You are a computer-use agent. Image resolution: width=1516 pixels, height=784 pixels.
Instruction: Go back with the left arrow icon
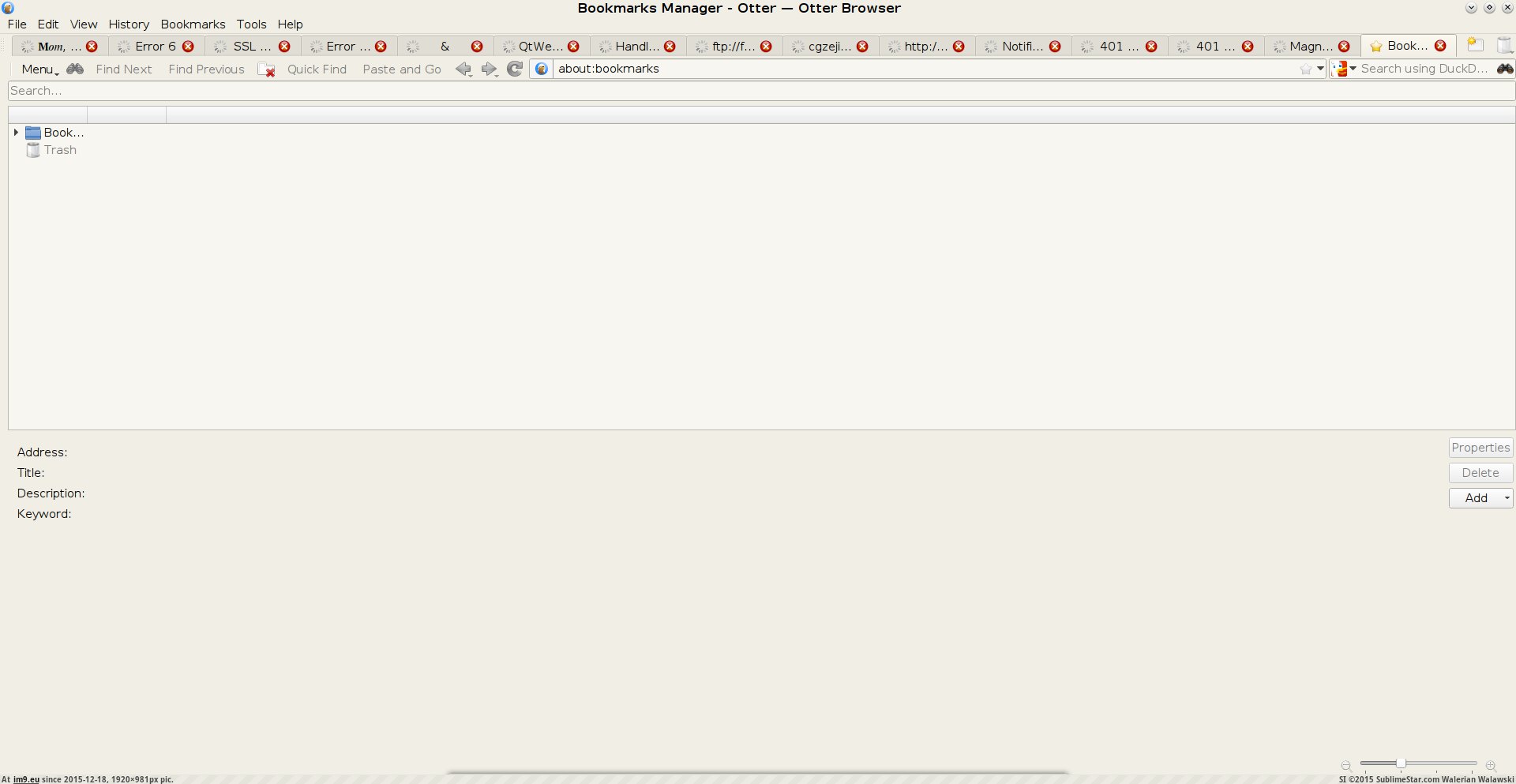(x=463, y=69)
